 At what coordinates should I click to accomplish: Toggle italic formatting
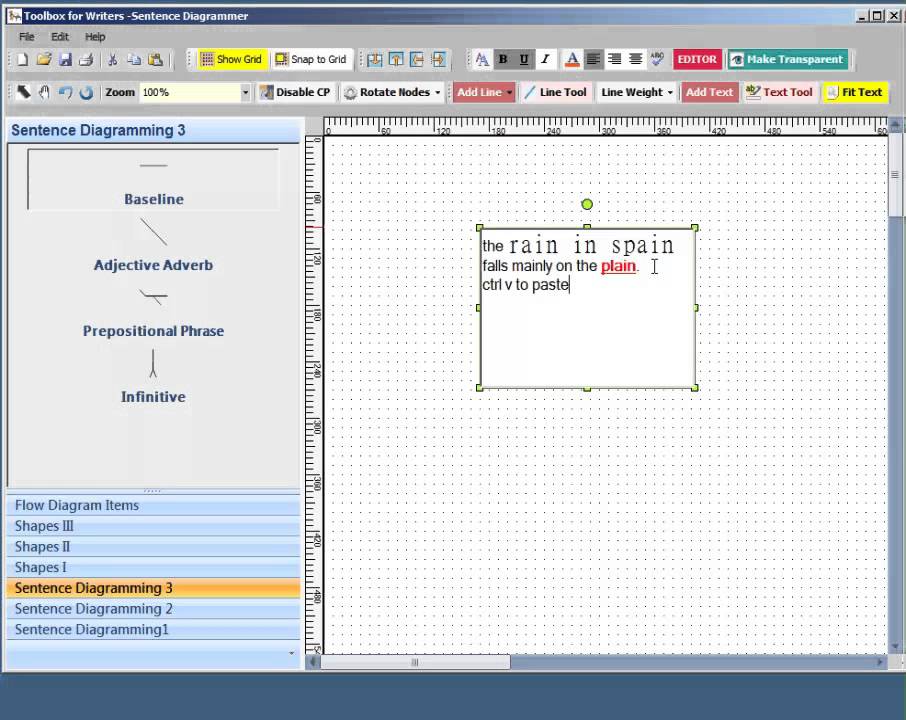545,60
